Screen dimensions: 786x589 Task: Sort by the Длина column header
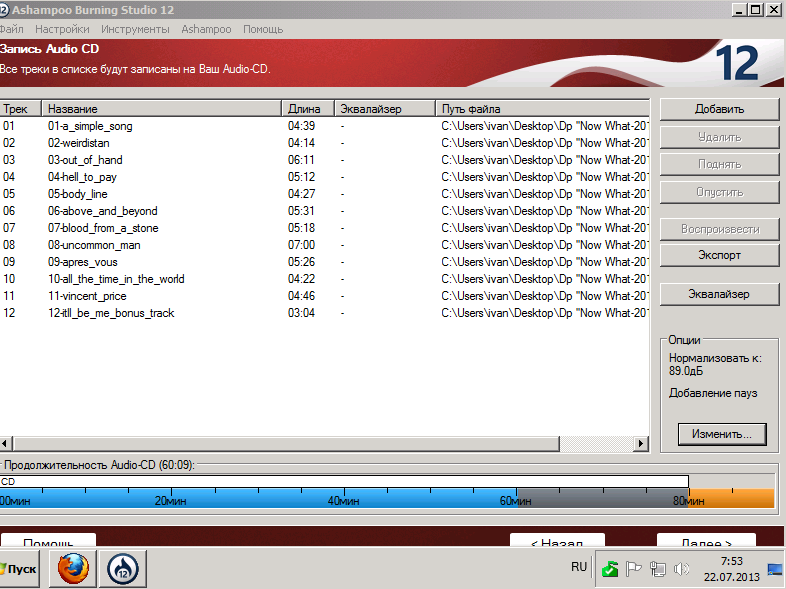pos(308,109)
